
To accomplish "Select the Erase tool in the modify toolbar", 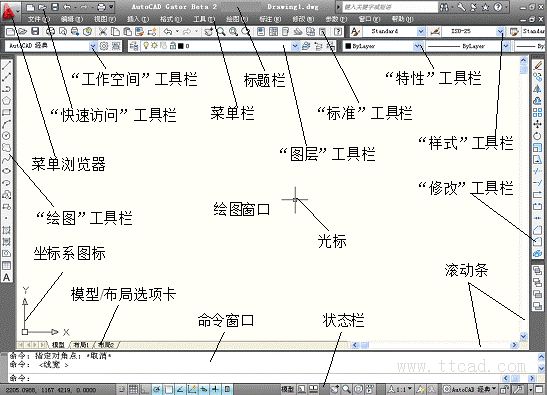I will click(538, 65).
